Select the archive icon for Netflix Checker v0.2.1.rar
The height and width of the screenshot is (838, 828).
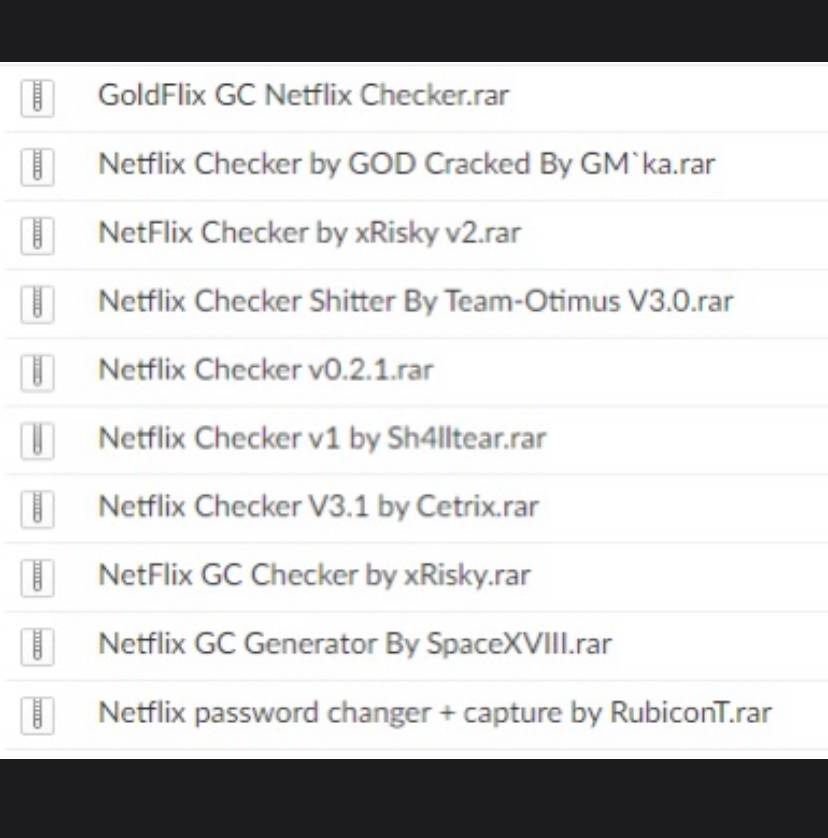point(37,371)
